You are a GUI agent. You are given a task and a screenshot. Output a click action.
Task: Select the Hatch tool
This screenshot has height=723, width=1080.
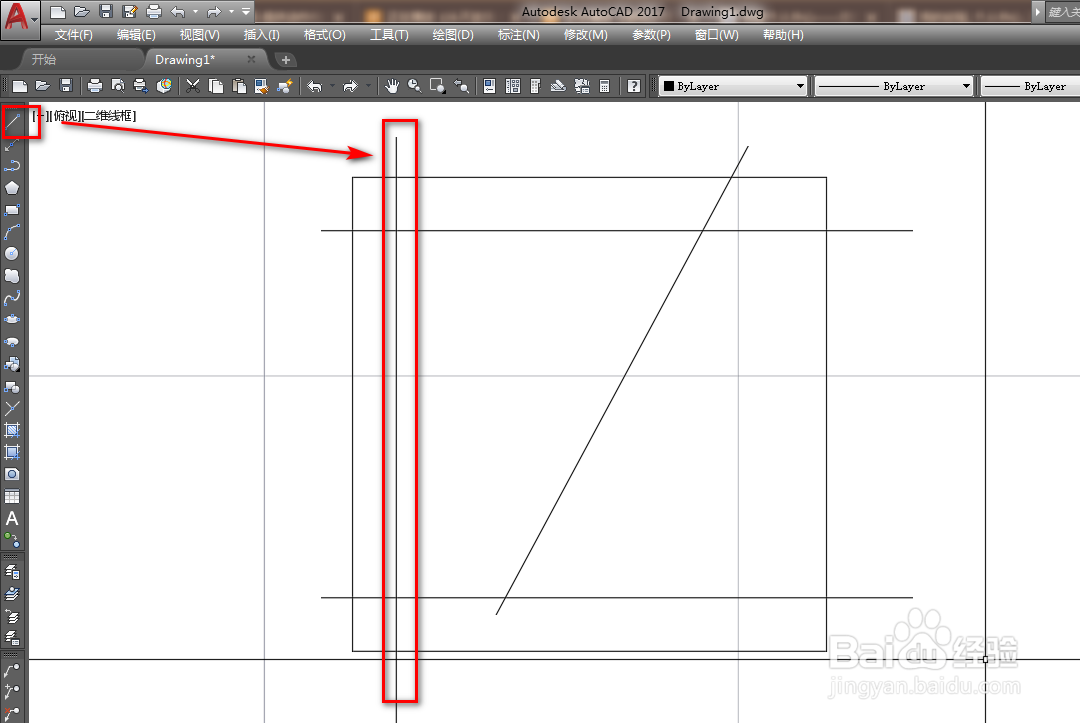coord(12,430)
